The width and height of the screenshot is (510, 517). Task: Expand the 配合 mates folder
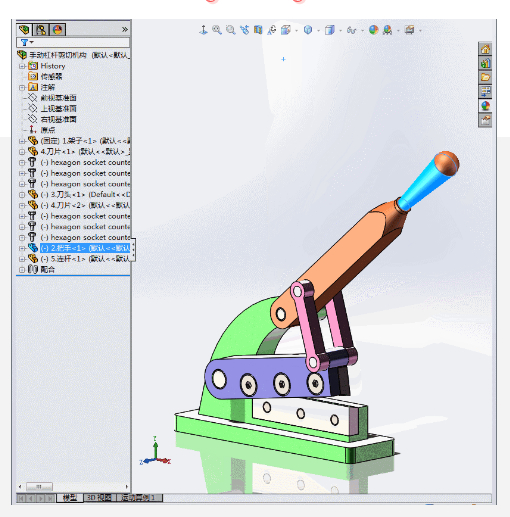22,270
